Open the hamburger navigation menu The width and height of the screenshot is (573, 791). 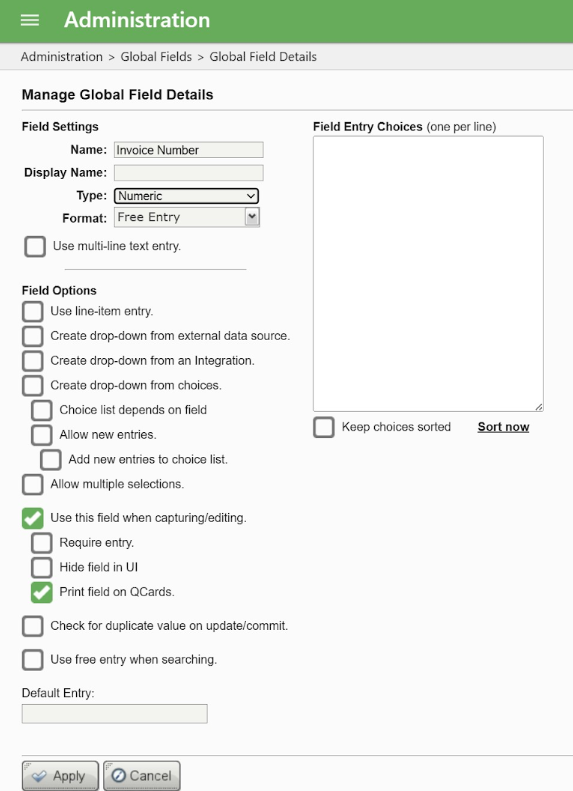pos(30,20)
